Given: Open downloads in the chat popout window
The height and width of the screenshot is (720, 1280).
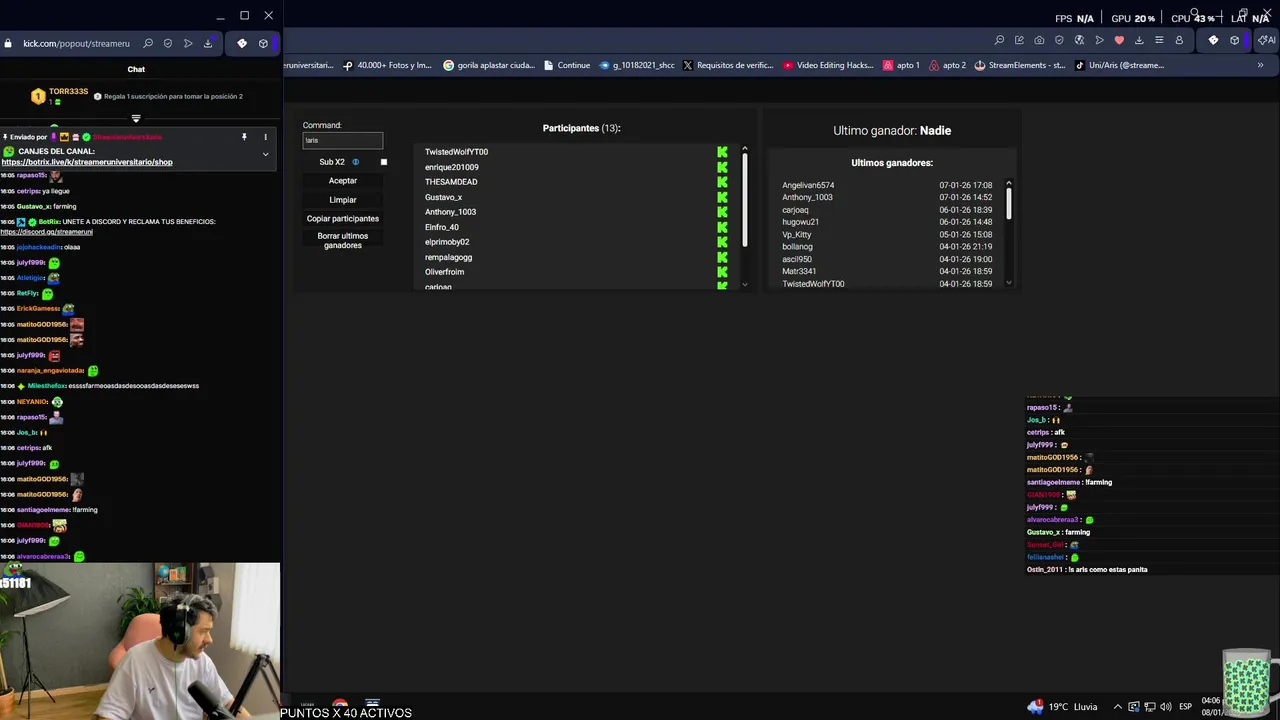Looking at the screenshot, I should click(x=208, y=43).
